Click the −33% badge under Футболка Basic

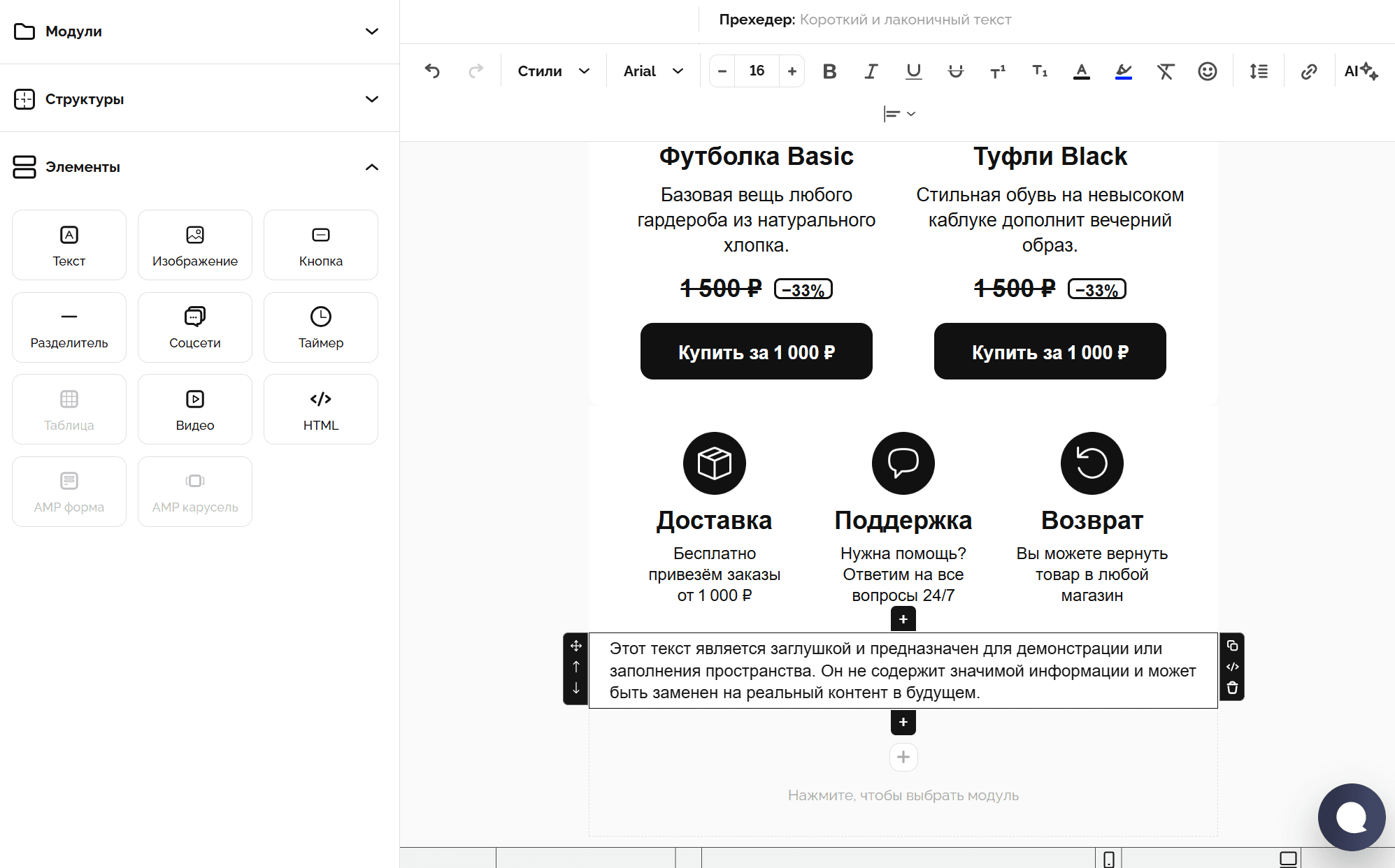coord(803,289)
